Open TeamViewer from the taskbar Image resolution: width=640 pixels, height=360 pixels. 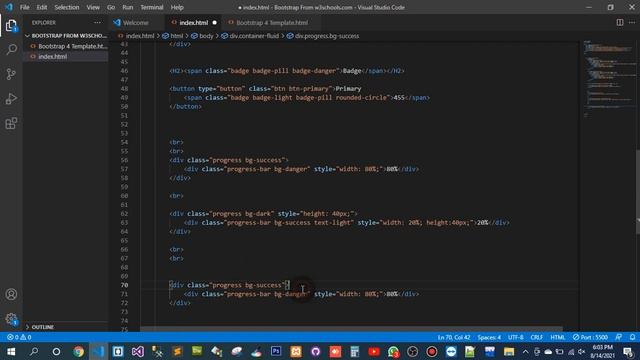tap(451, 351)
